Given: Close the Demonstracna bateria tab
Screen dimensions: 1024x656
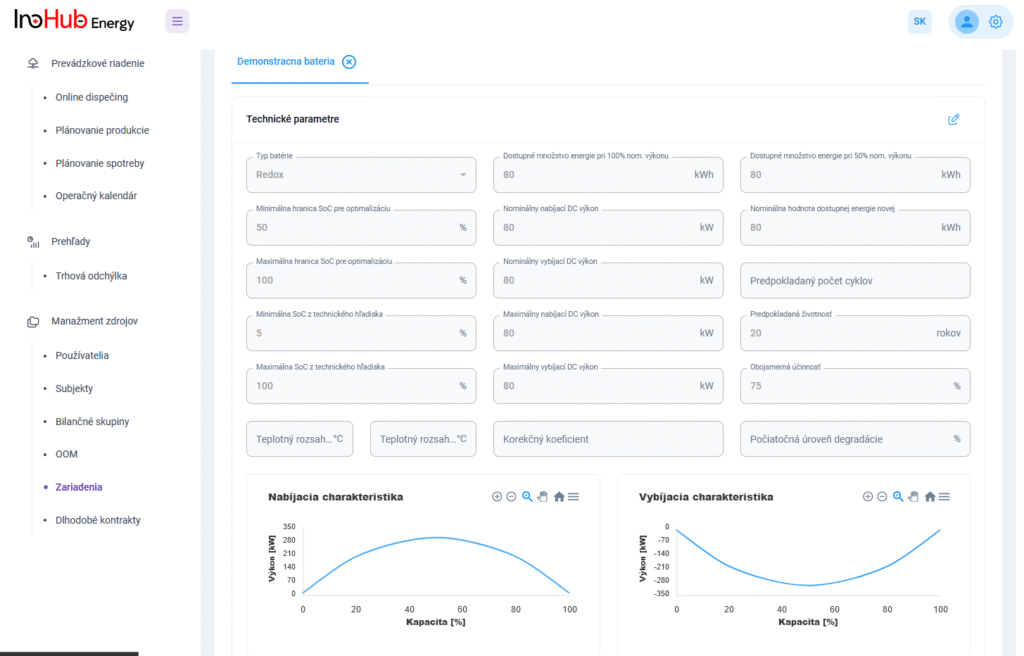Looking at the screenshot, I should pyautogui.click(x=349, y=62).
